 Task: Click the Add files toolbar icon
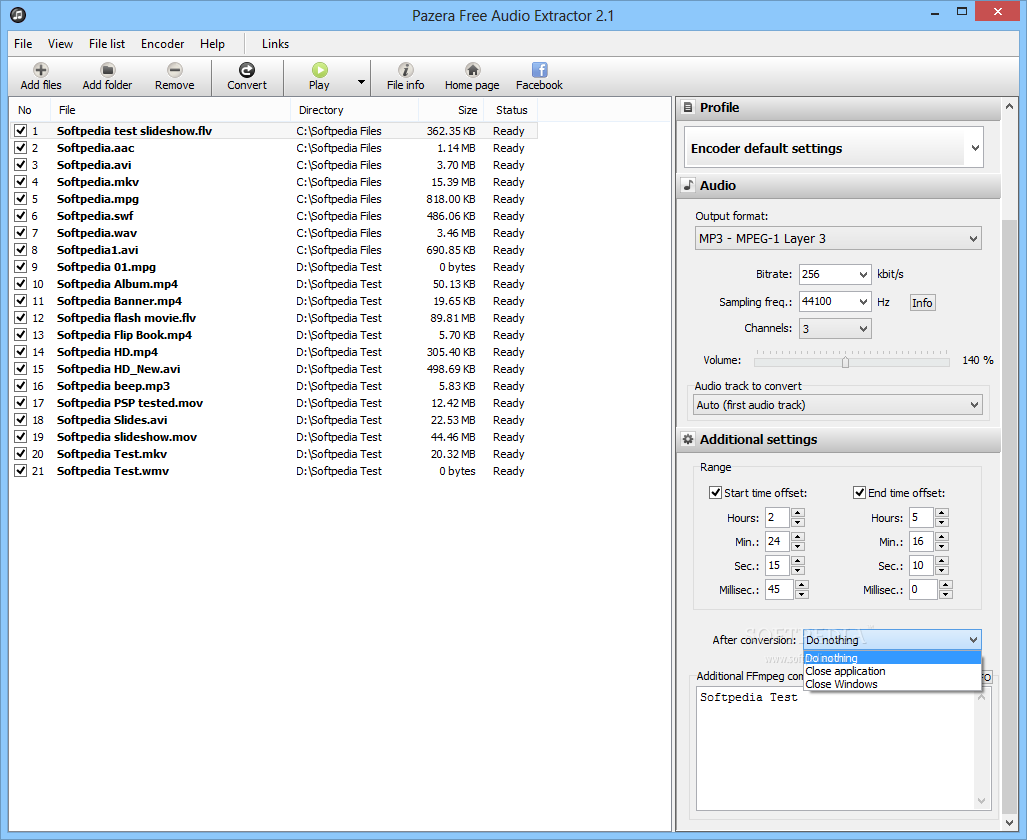[41, 69]
